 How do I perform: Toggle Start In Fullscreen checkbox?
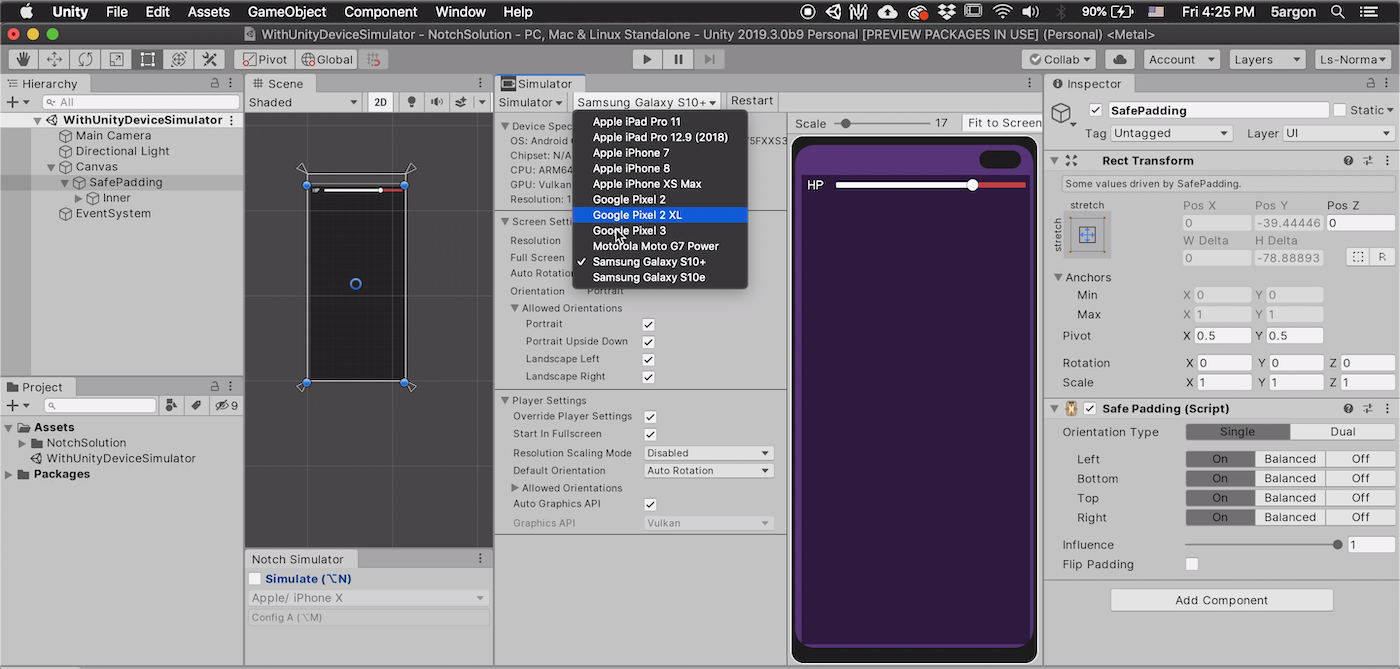click(x=650, y=435)
